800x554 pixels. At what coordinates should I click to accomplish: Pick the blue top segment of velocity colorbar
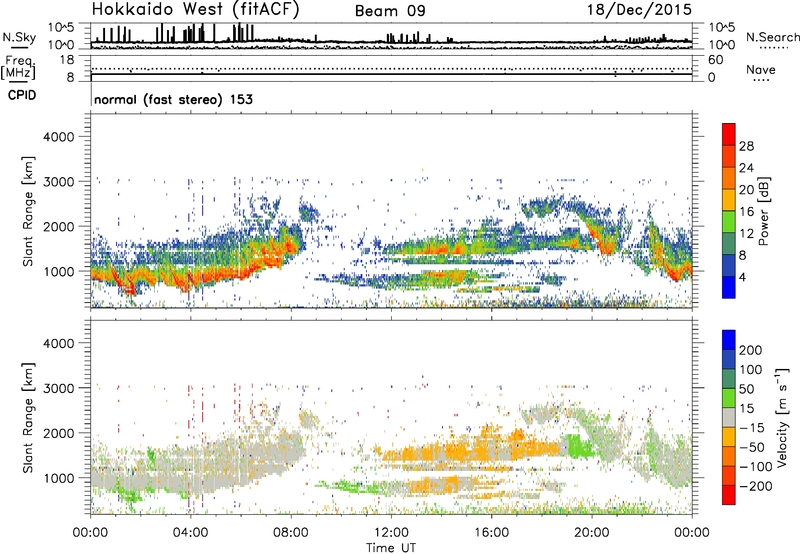[x=729, y=340]
